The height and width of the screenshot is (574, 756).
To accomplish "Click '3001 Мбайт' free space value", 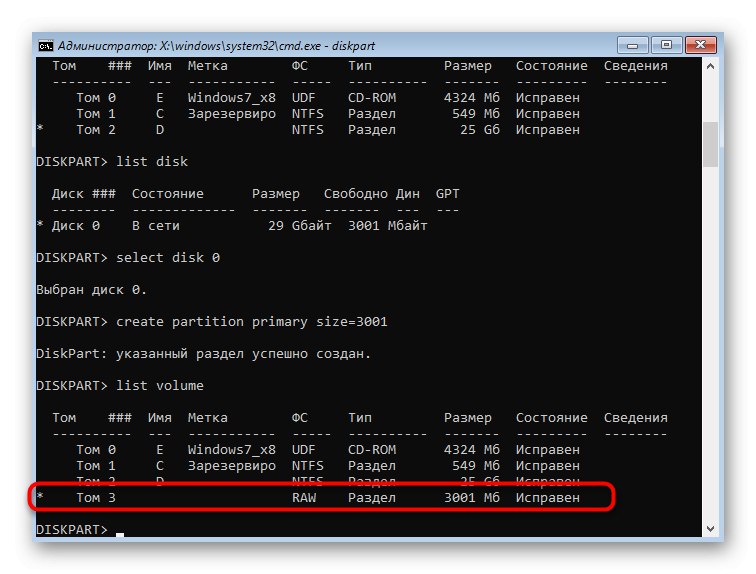I will 388,226.
